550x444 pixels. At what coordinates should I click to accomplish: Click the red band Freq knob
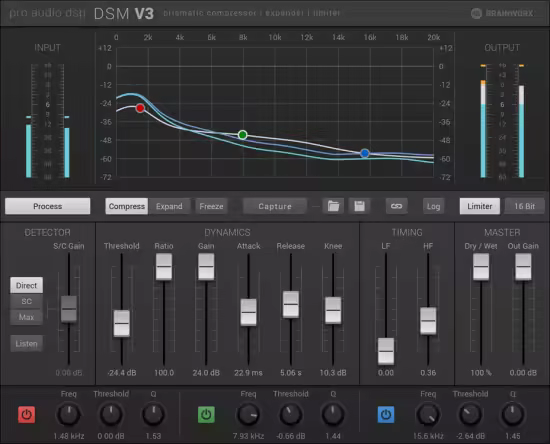click(x=69, y=415)
